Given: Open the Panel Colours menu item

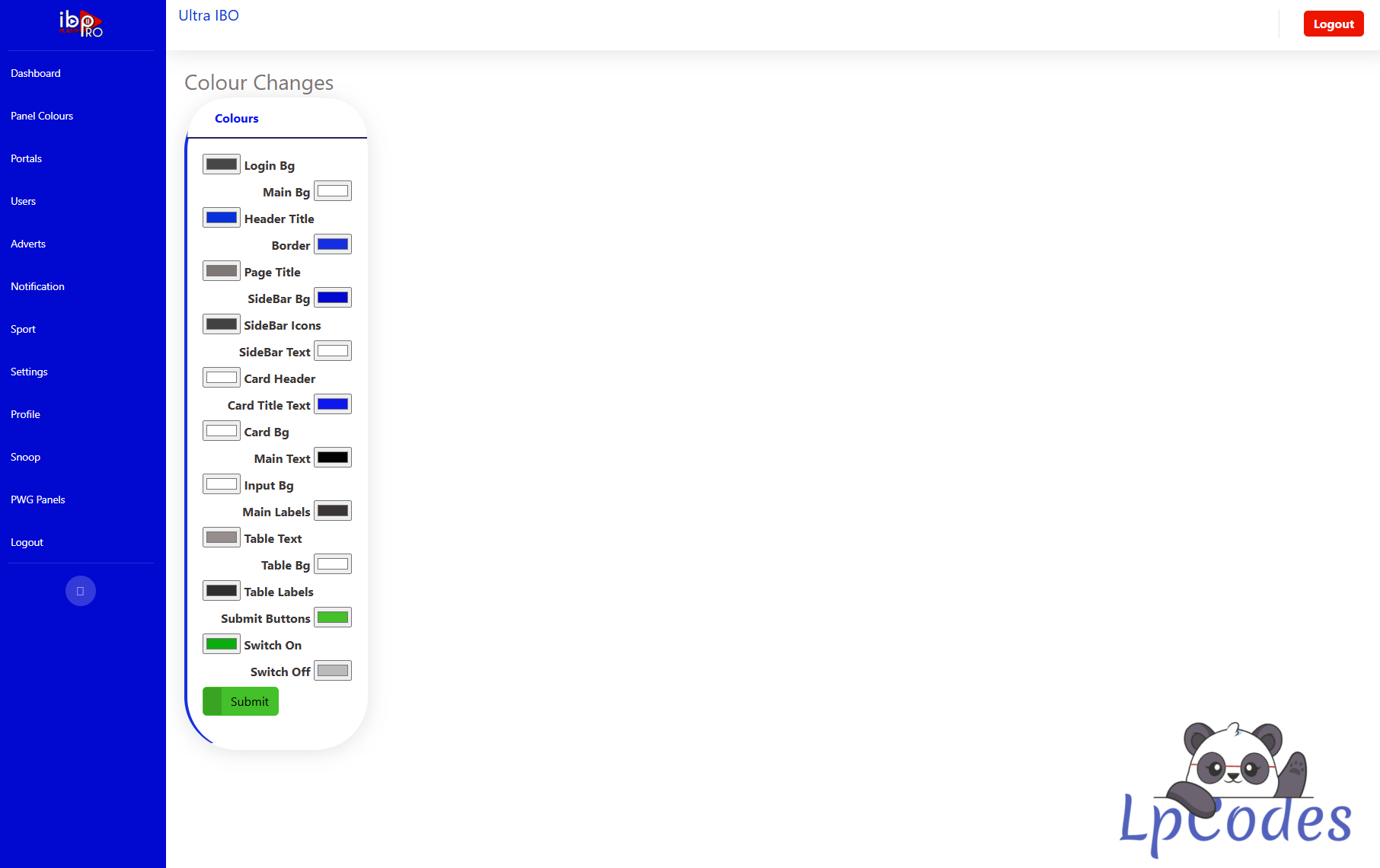Looking at the screenshot, I should pos(42,116).
